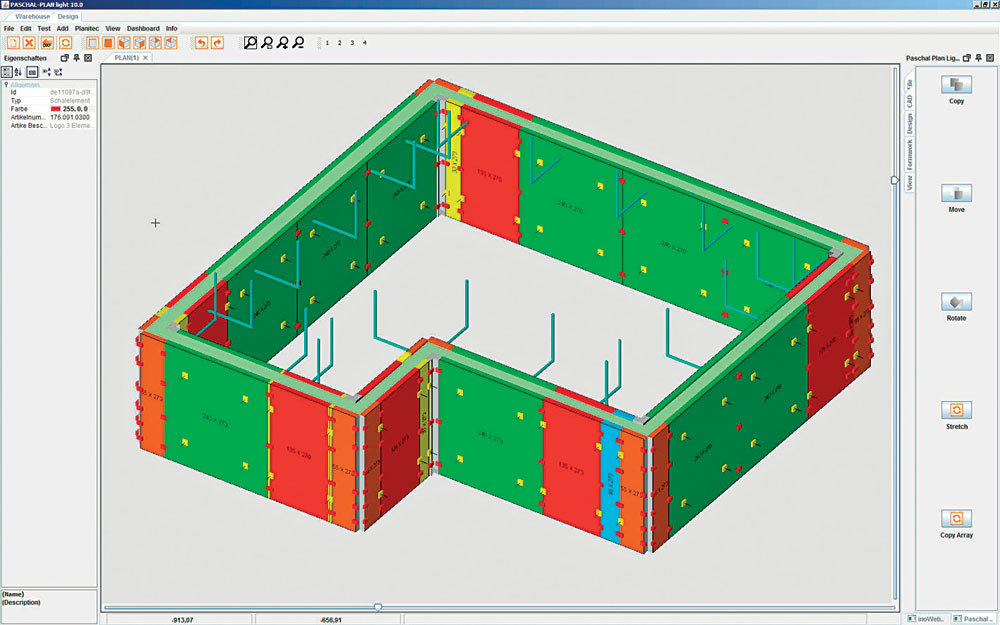Open the Dashboard menu
This screenshot has height=625, width=1000.
(x=143, y=29)
